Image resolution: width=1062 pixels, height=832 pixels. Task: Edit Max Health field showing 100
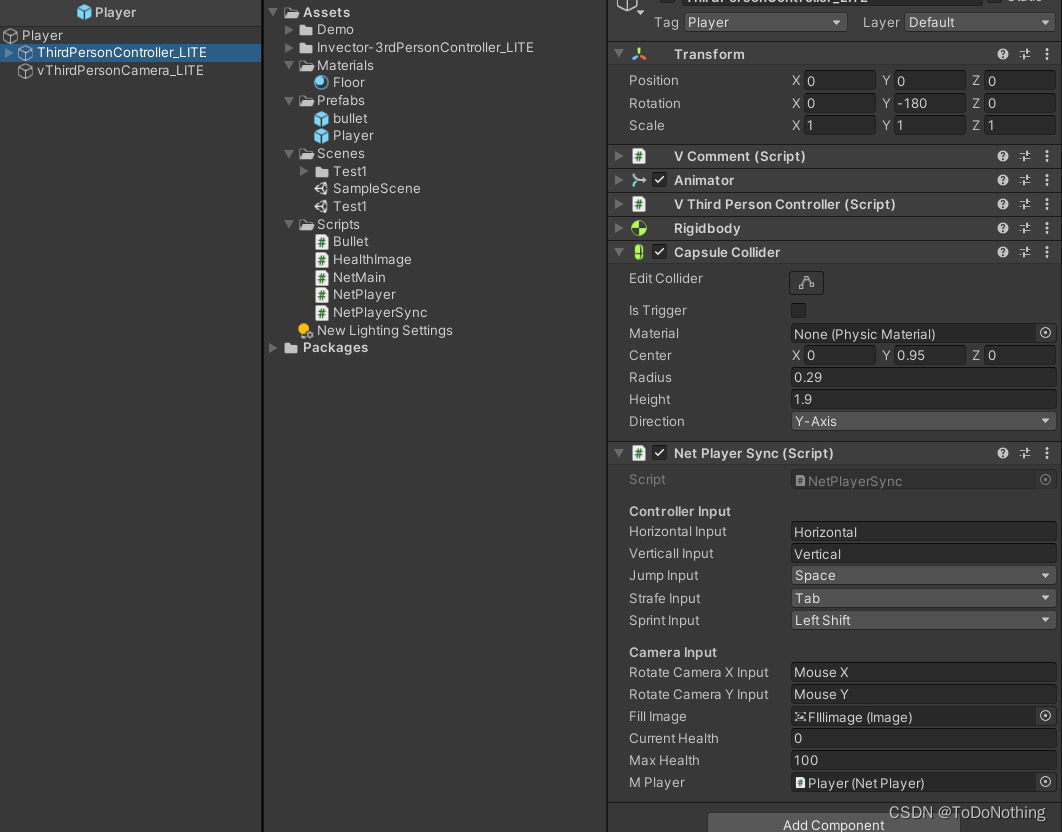tap(922, 760)
